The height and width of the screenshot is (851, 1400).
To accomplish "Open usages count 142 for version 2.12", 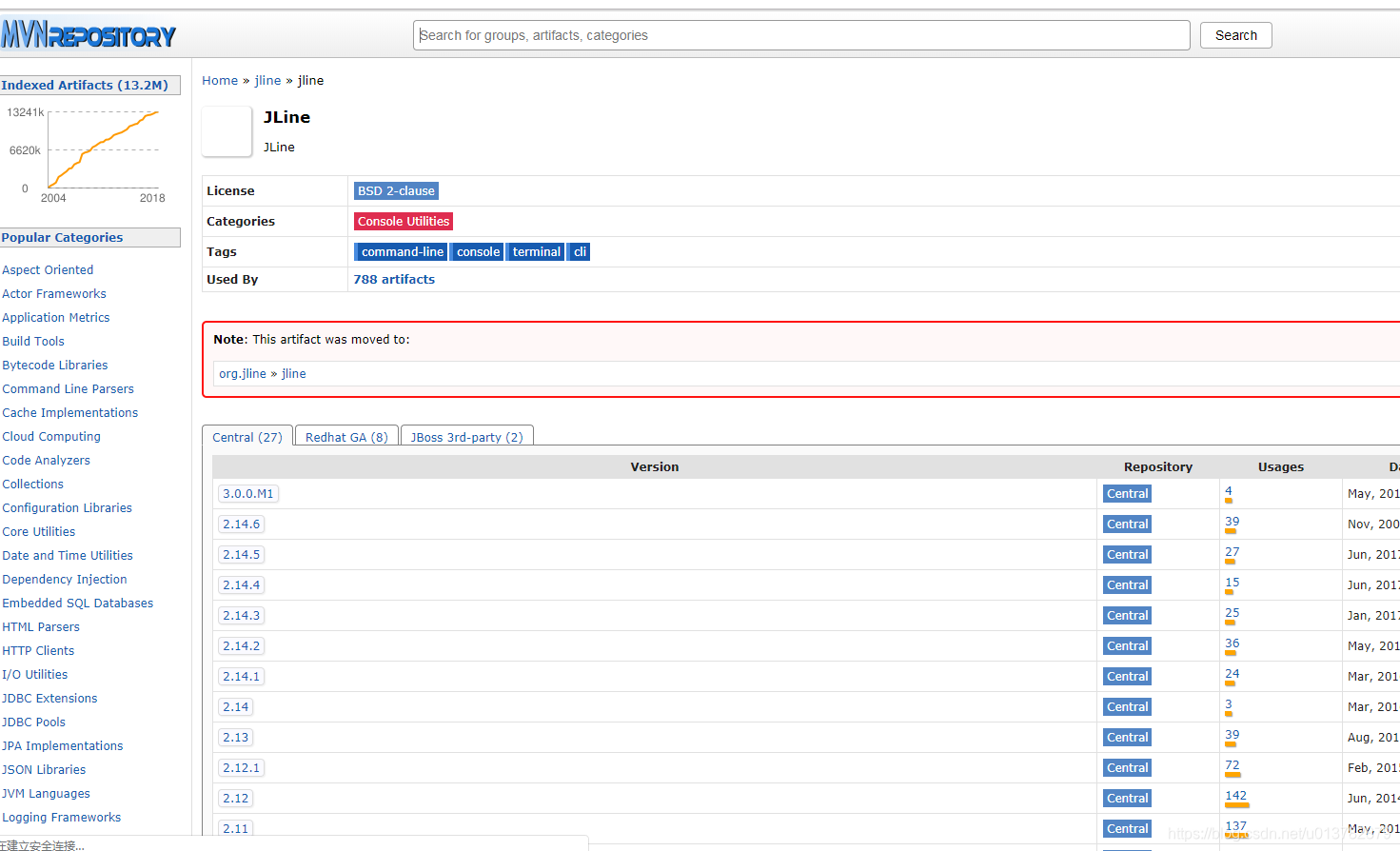I will click(1235, 796).
